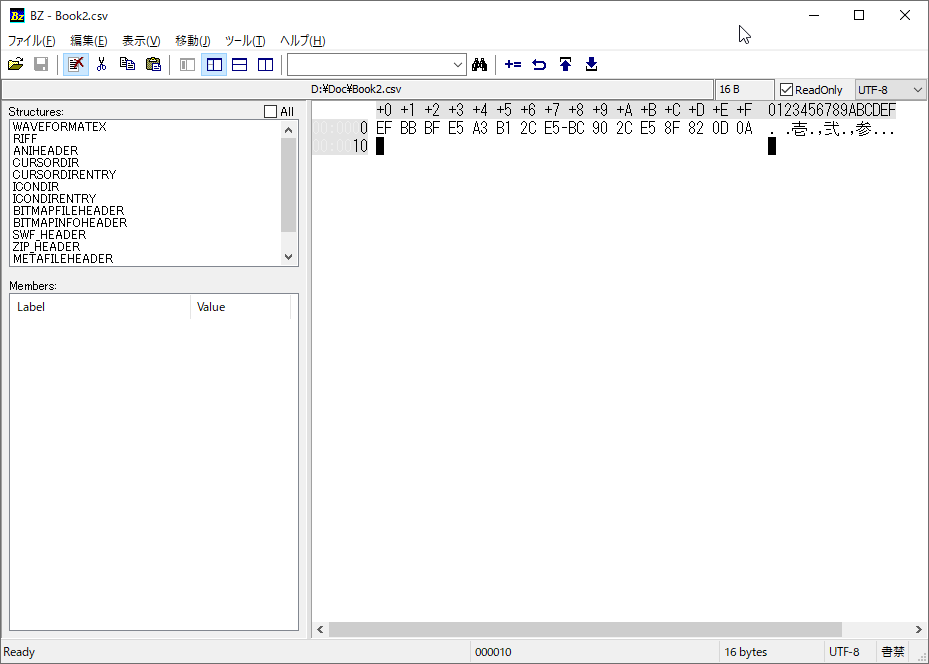Viewport: 929px width, 664px height.
Task: Click the hex view scroll-right arrow
Action: click(918, 629)
